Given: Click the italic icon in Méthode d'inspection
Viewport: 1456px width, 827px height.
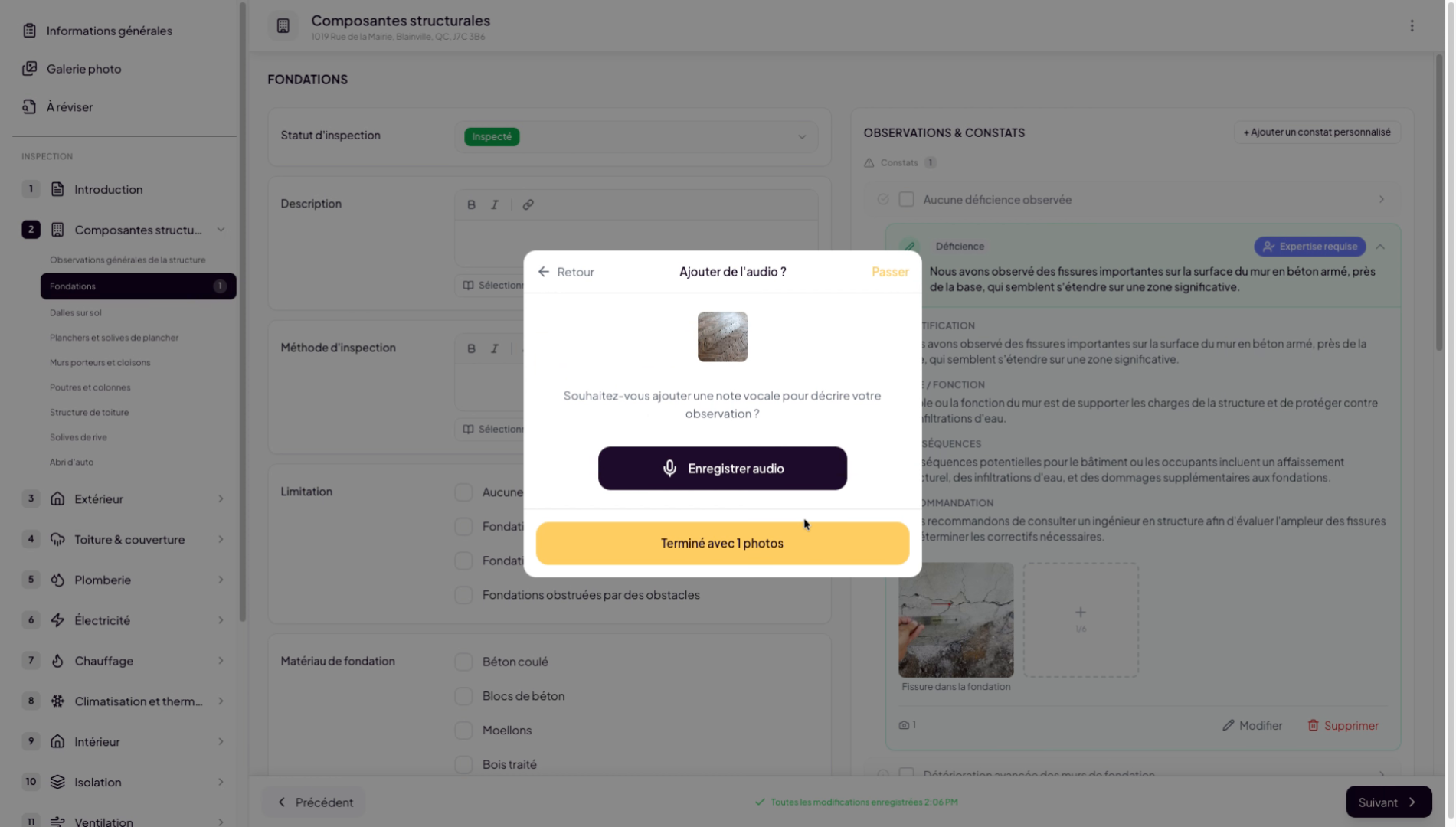Looking at the screenshot, I should coord(495,348).
